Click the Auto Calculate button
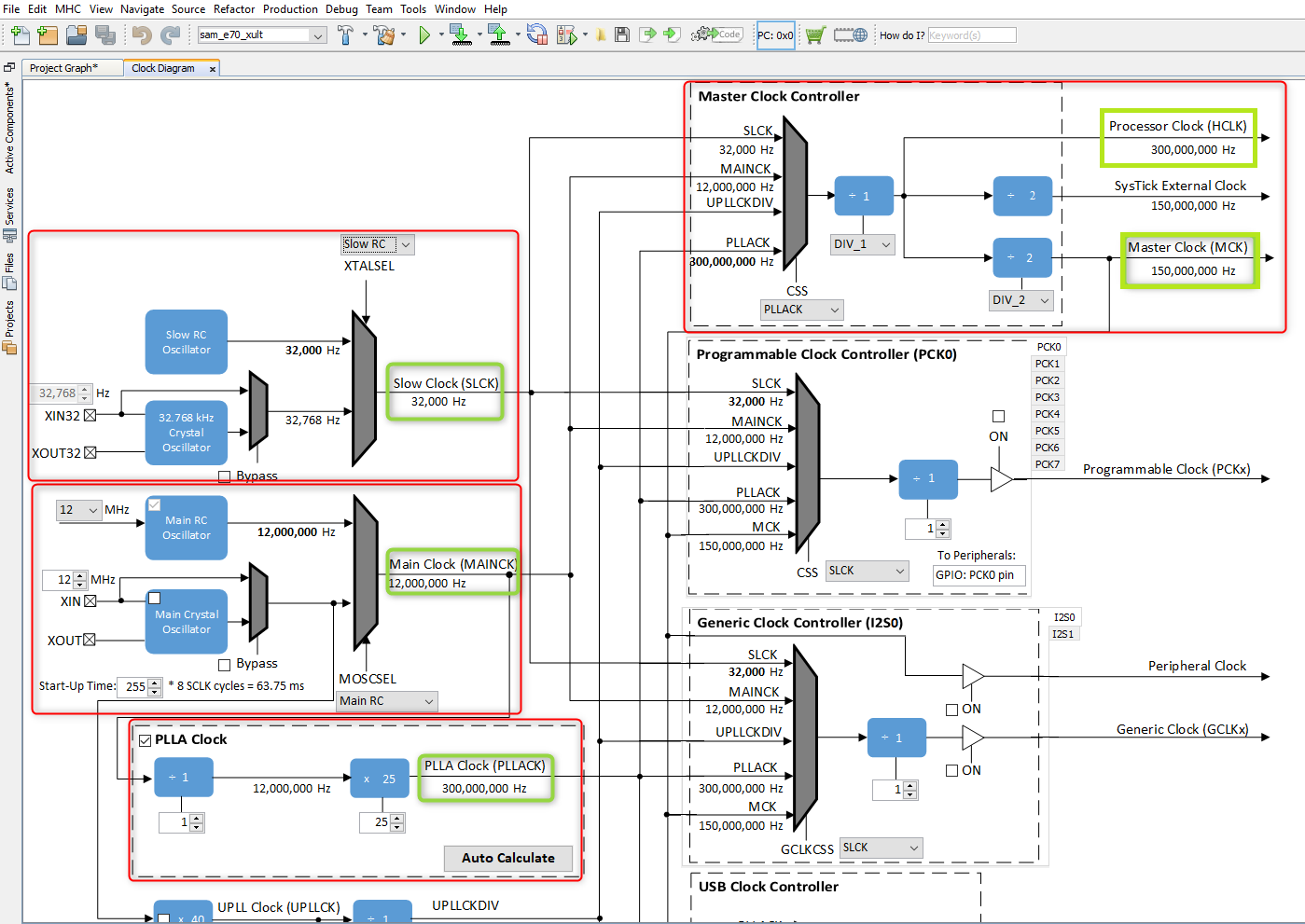Screen dimensions: 1305x924 (x=507, y=858)
